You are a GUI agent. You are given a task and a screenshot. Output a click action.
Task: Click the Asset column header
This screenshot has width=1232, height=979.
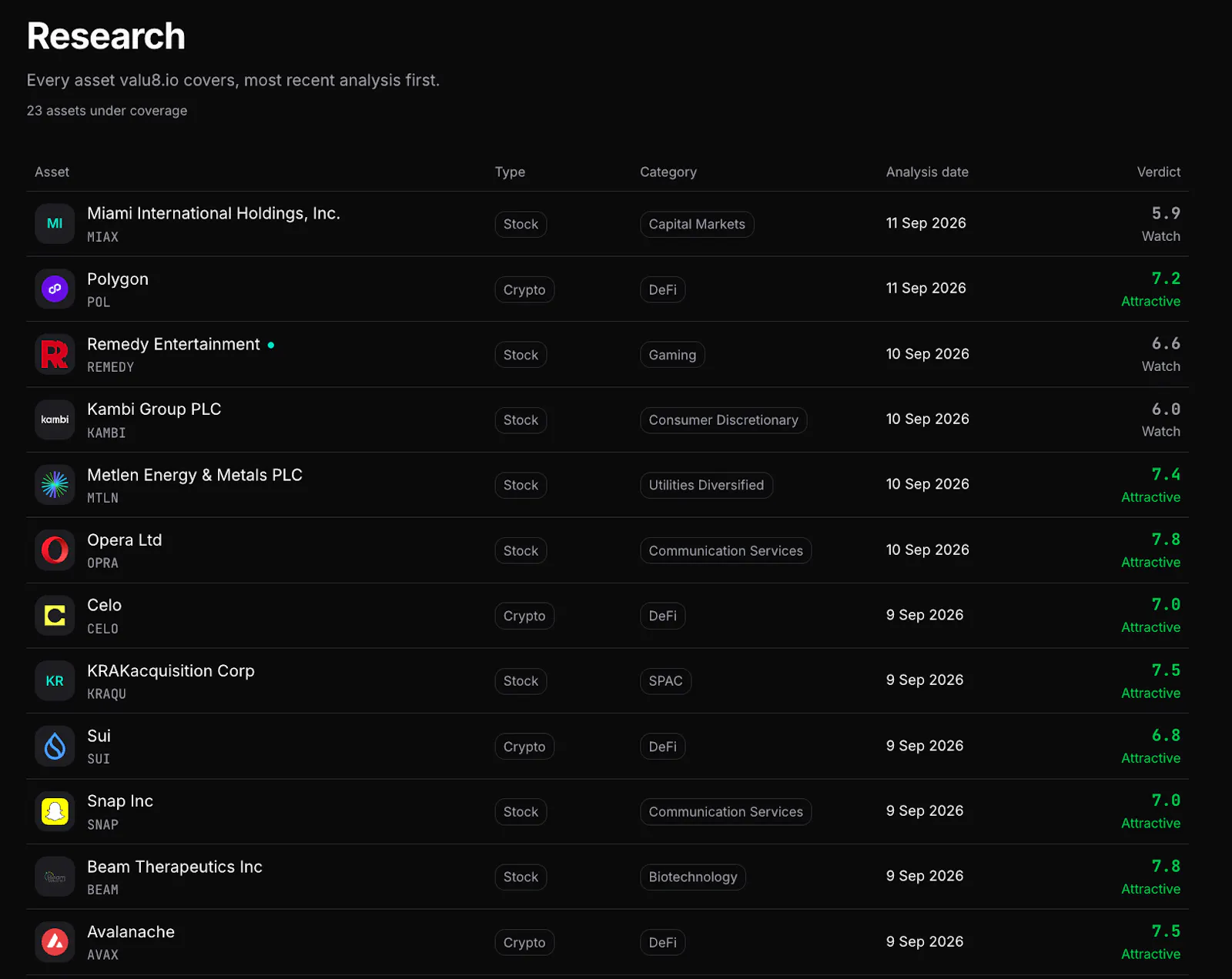coord(52,172)
